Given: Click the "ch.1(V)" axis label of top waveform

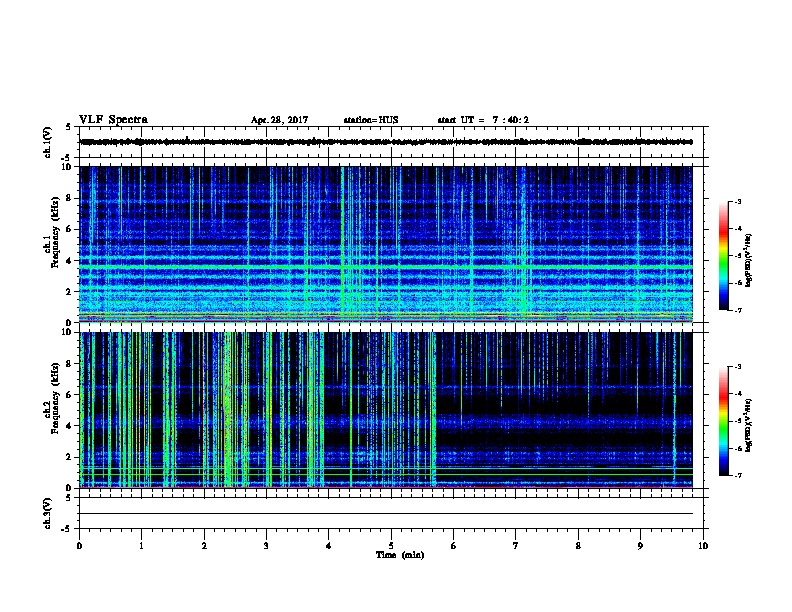Looking at the screenshot, I should tap(47, 142).
